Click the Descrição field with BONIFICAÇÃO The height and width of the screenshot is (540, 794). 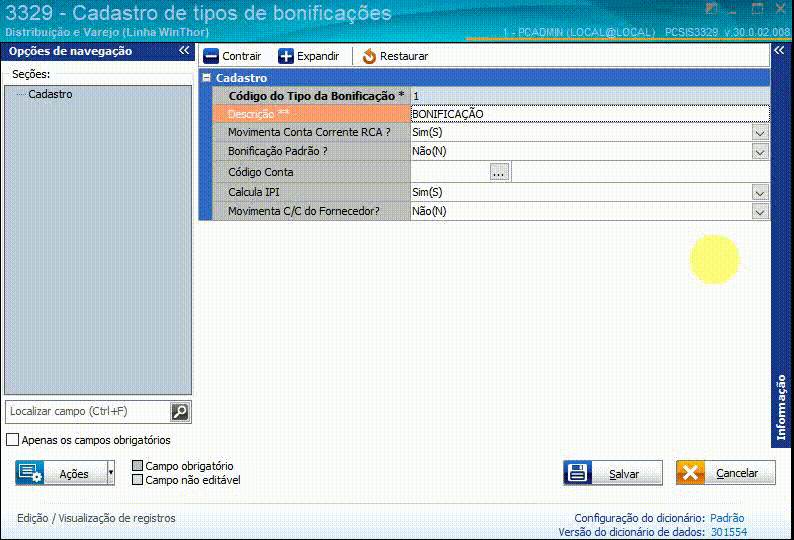pos(590,114)
